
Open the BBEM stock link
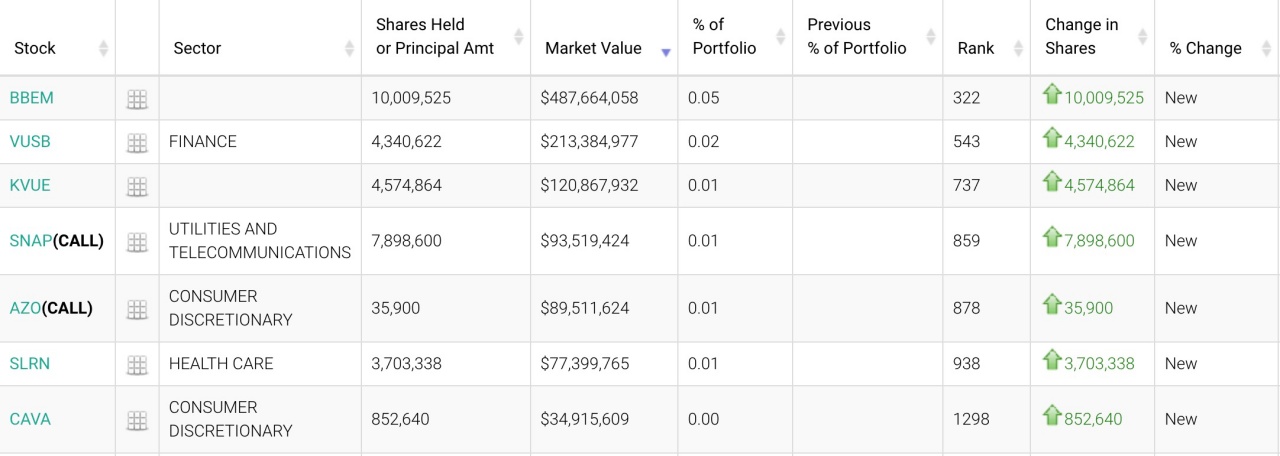click(x=32, y=98)
